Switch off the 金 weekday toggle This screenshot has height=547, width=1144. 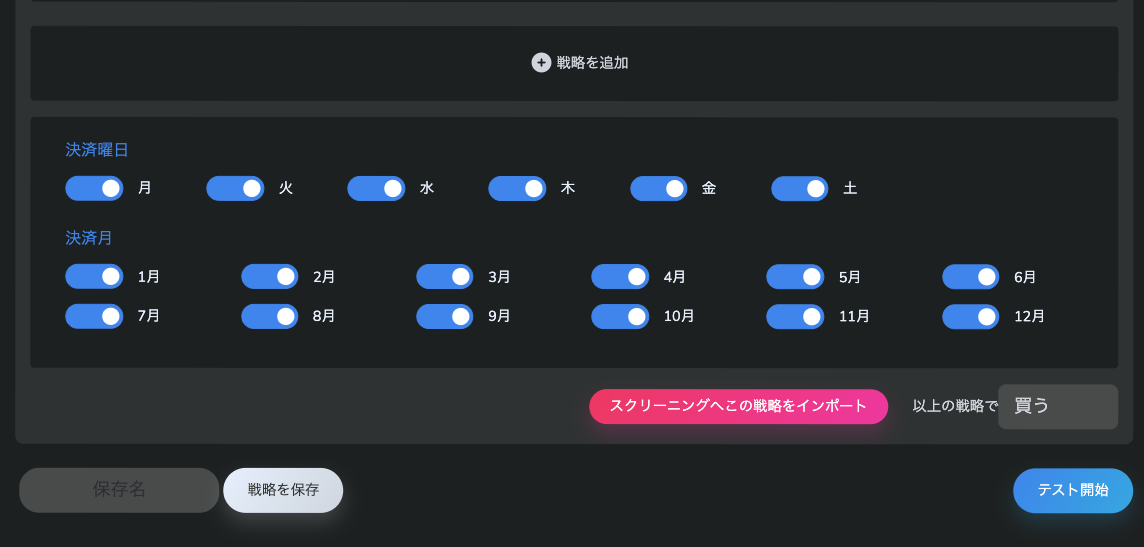pyautogui.click(x=659, y=188)
